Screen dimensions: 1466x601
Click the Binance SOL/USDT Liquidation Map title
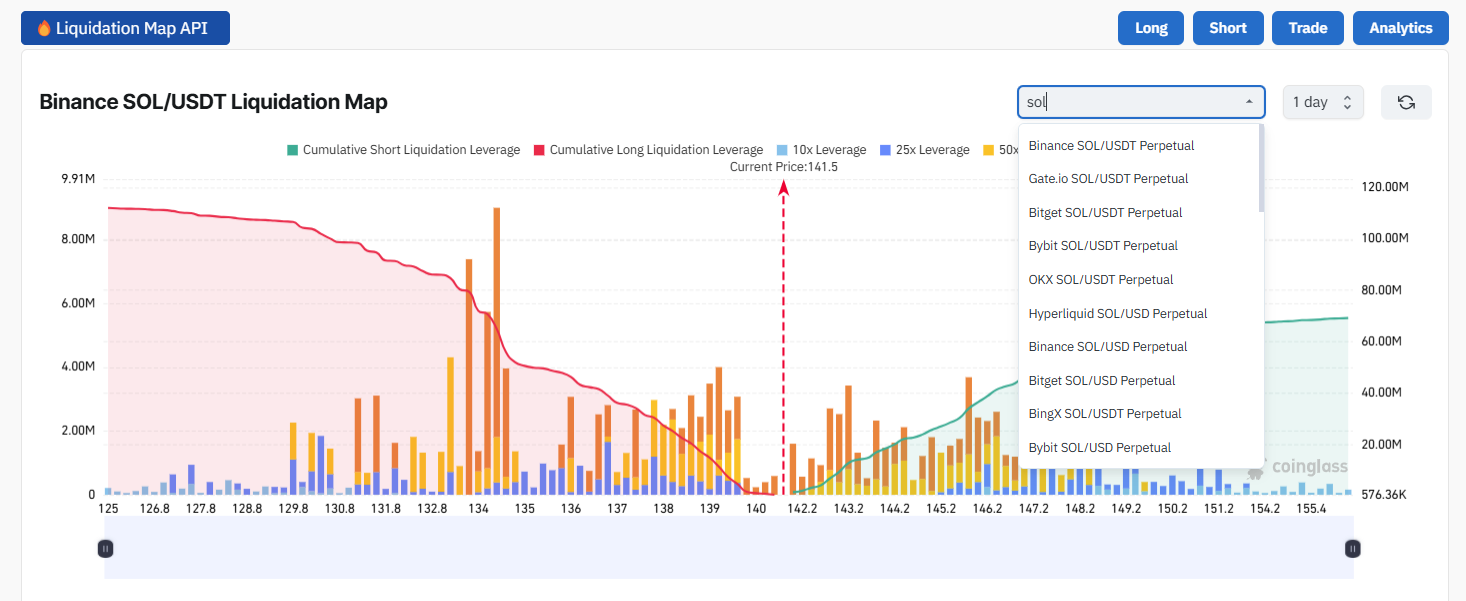coord(213,102)
